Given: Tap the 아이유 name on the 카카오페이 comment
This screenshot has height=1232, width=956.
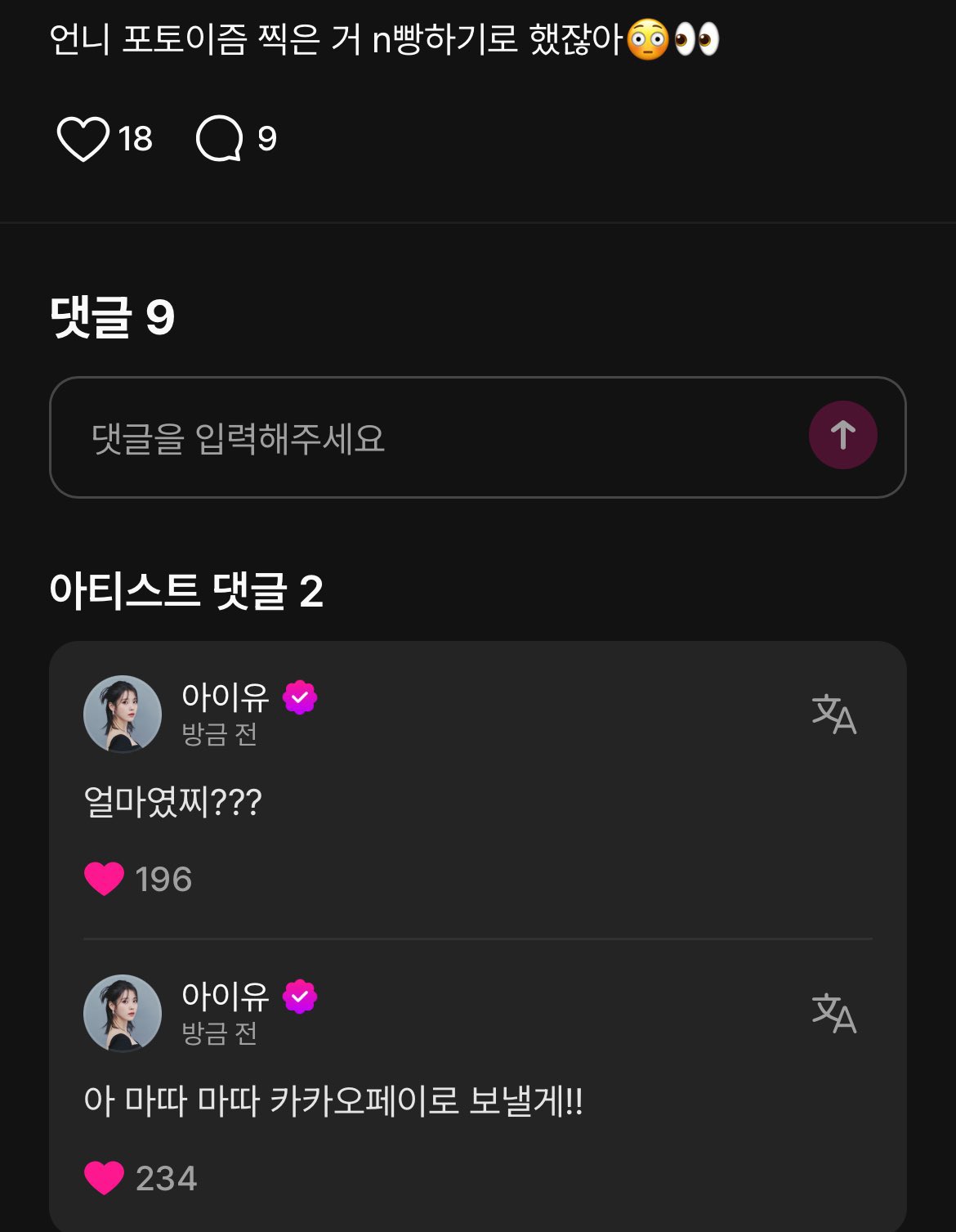Looking at the screenshot, I should coord(225,997).
